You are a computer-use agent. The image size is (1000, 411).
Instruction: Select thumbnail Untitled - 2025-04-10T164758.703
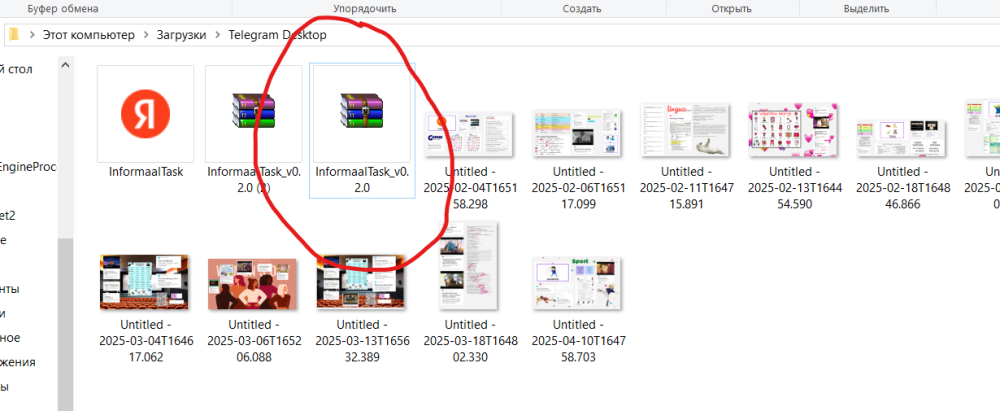pos(578,283)
